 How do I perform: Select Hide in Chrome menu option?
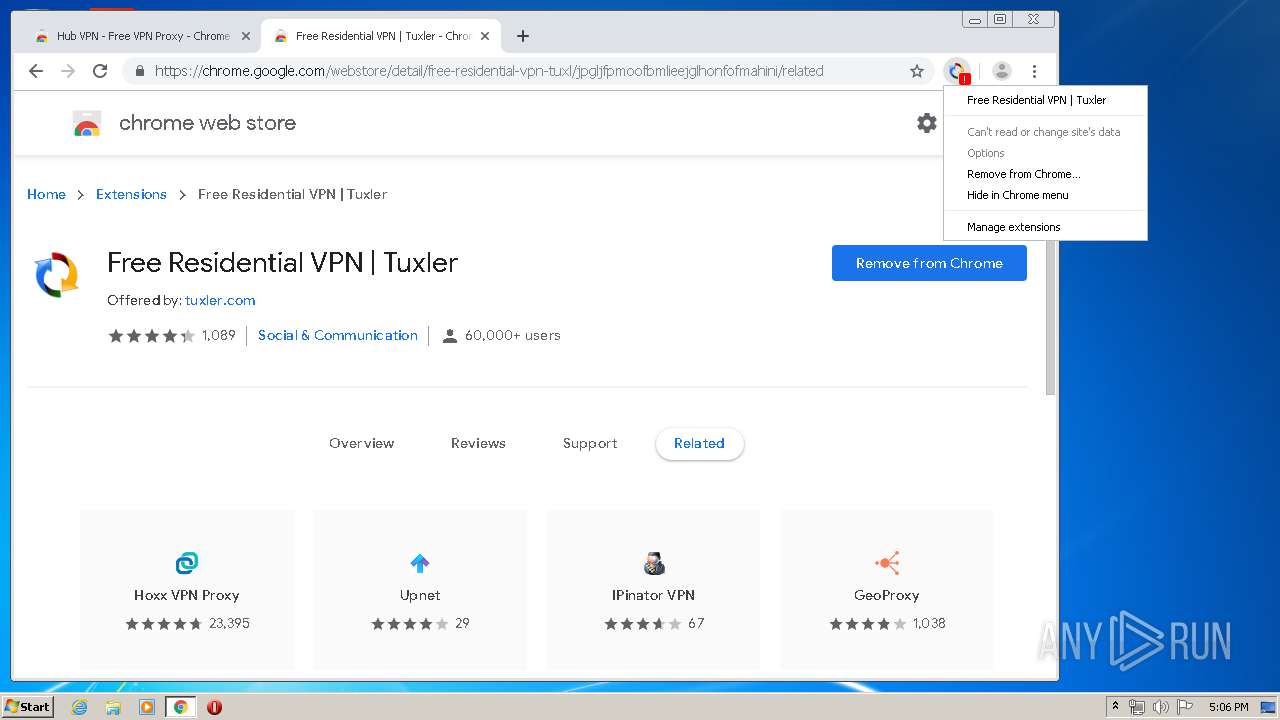tap(1045, 195)
